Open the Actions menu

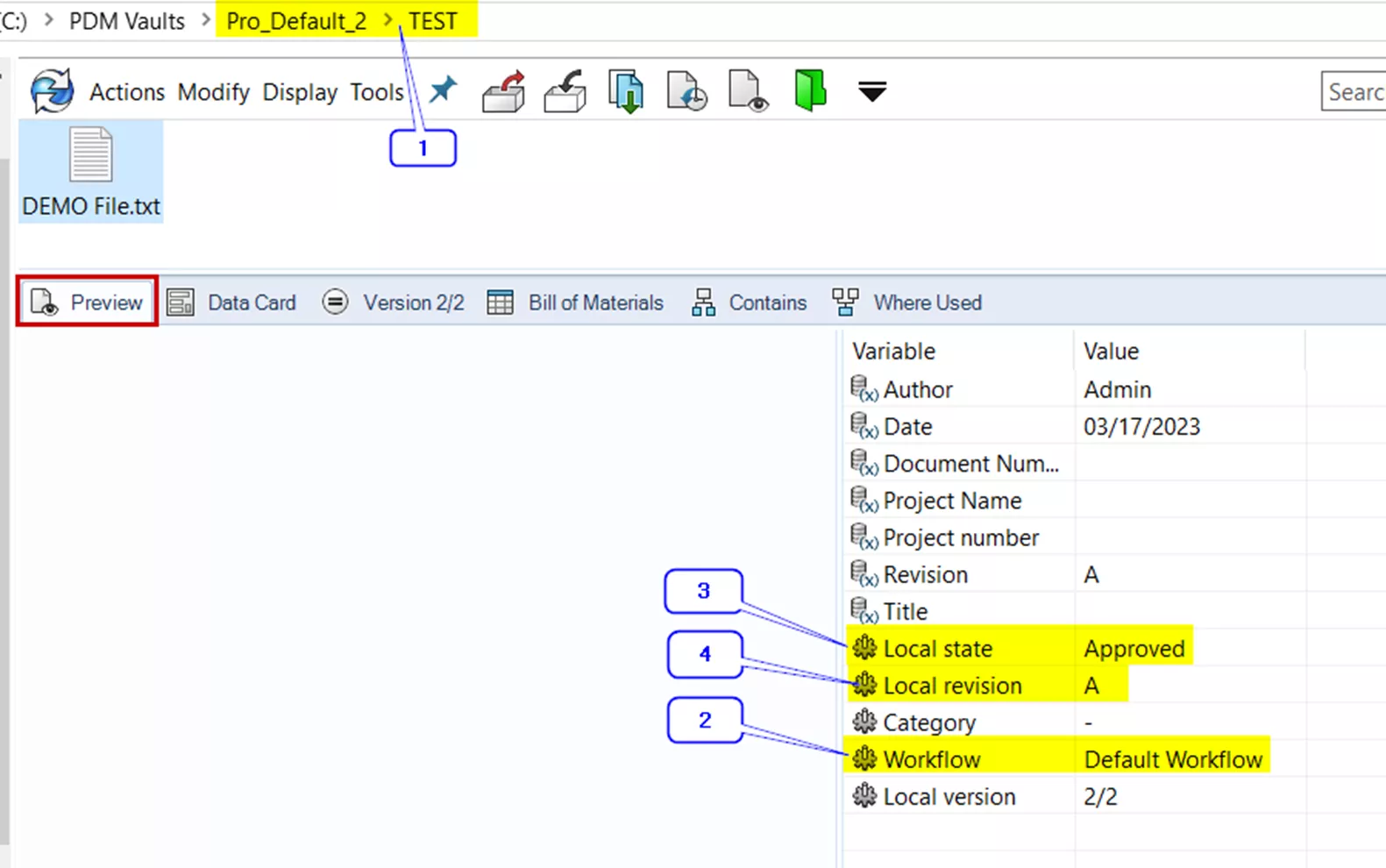[127, 92]
